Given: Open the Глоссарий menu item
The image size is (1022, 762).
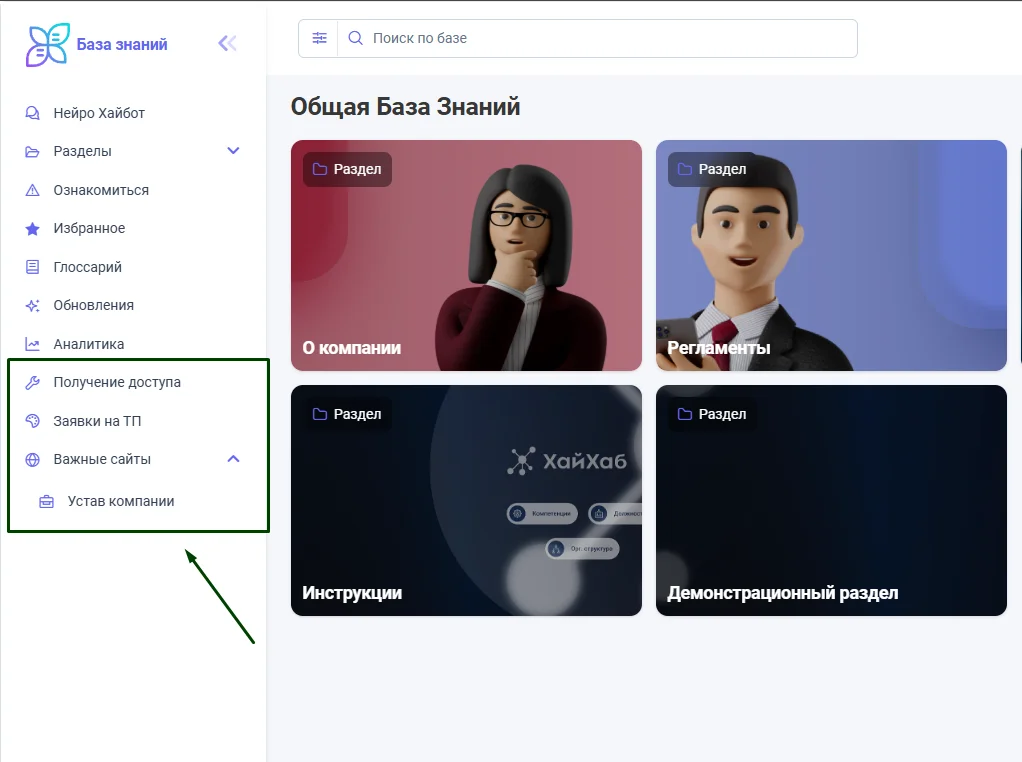Looking at the screenshot, I should tap(87, 267).
